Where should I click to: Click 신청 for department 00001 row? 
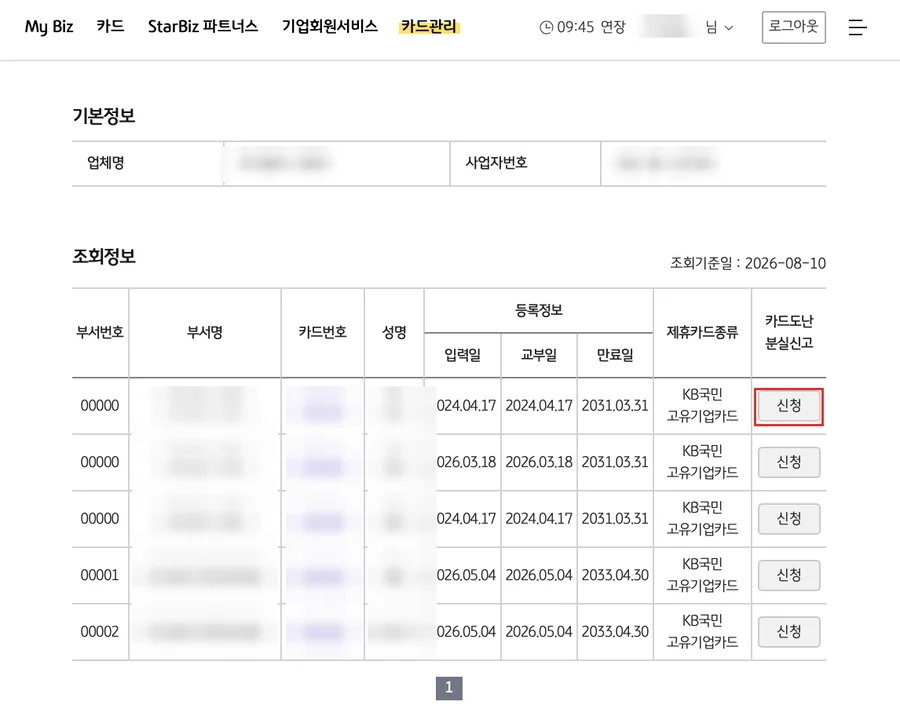tap(789, 575)
